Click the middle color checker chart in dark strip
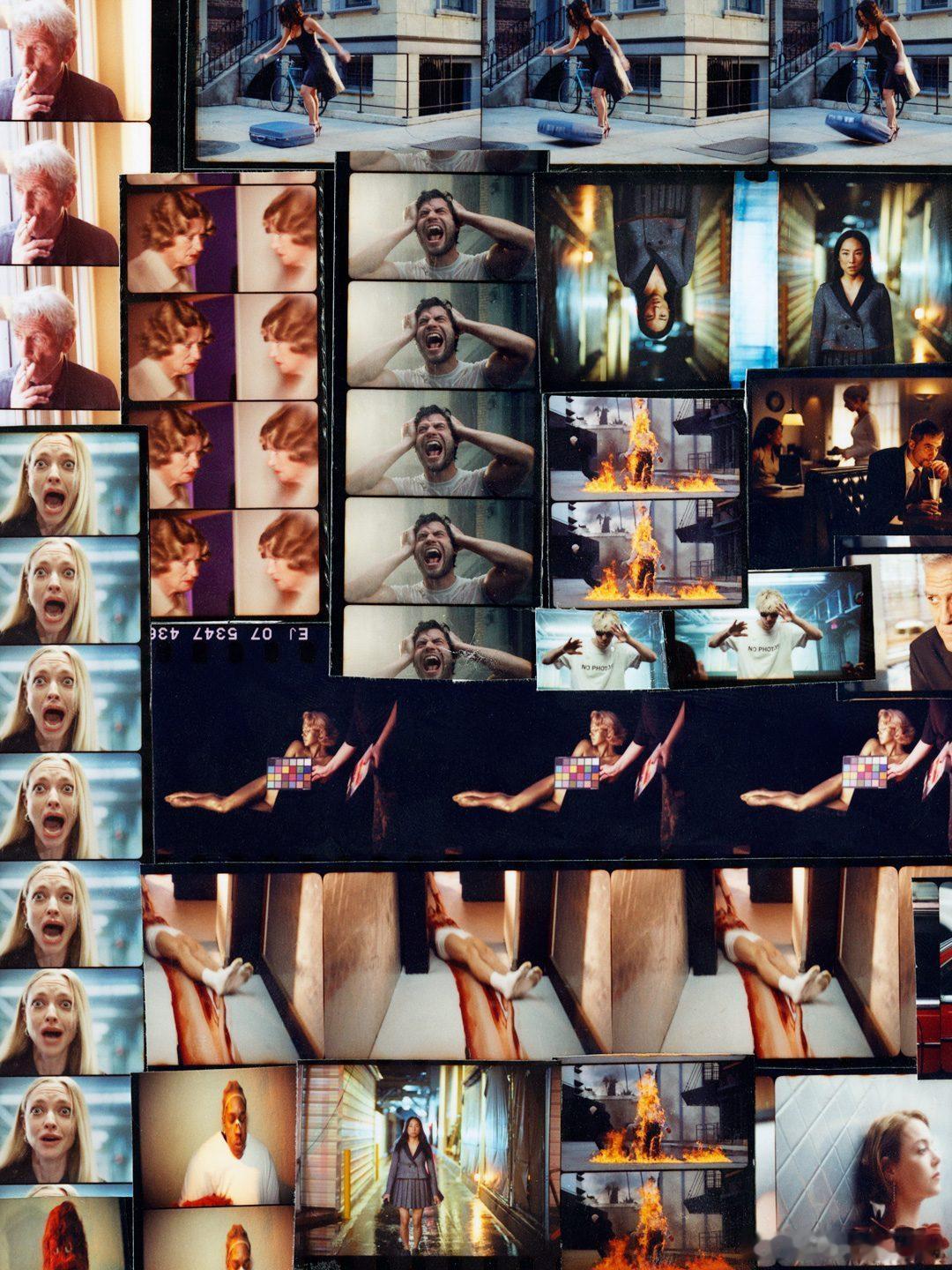Screen dimensions: 952x1270 [576, 773]
